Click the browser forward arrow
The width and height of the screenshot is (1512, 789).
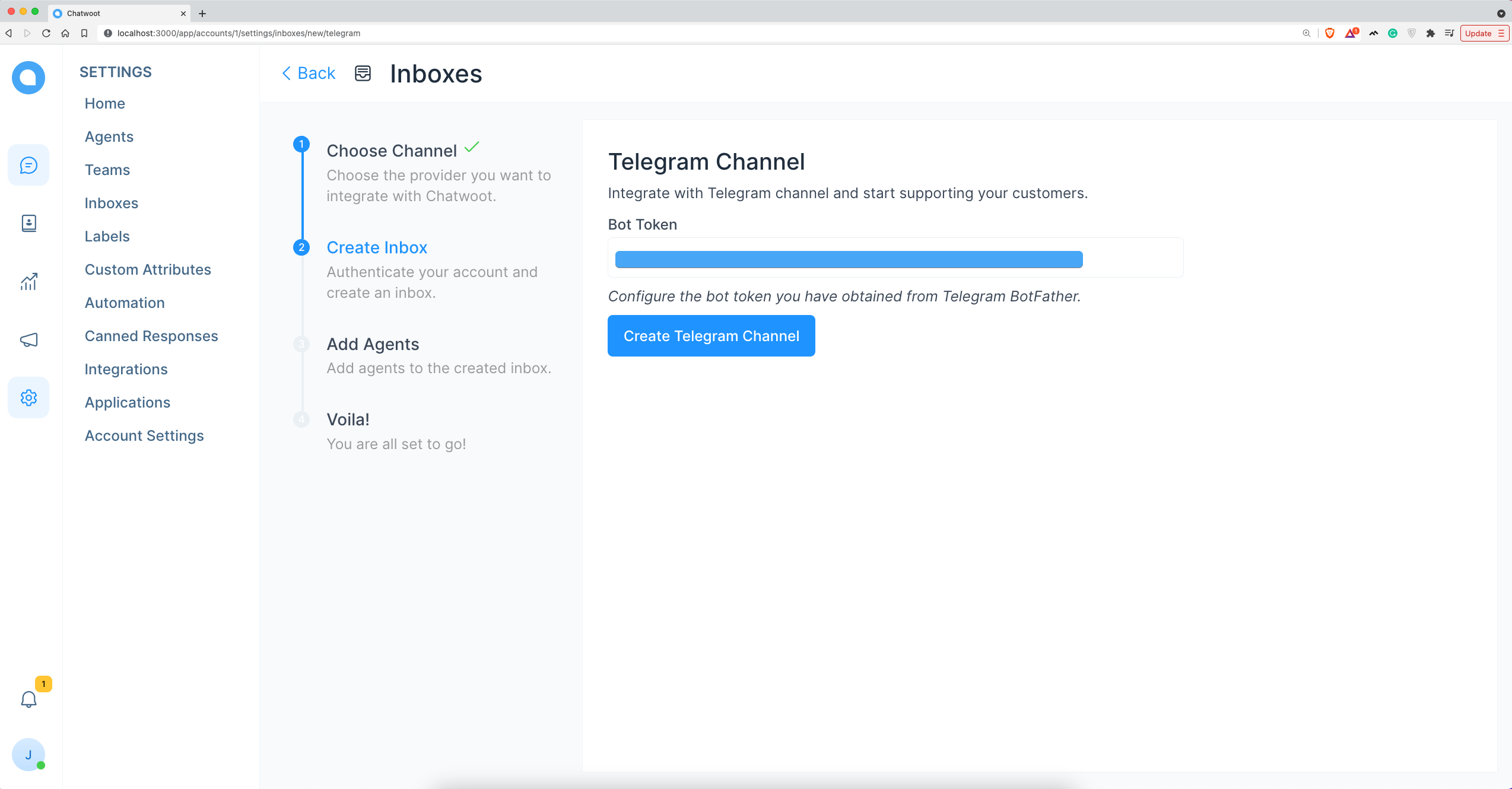tap(27, 33)
